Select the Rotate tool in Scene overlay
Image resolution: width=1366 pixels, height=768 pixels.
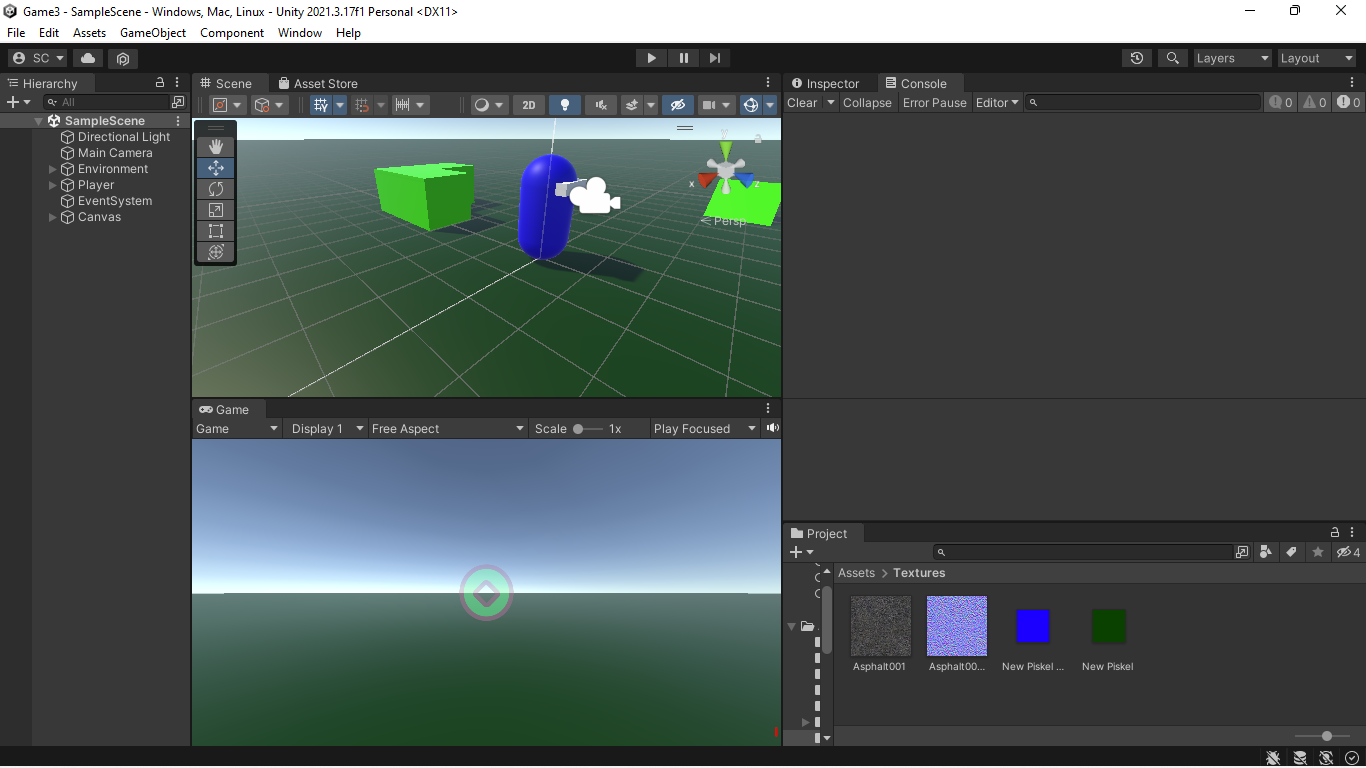215,189
